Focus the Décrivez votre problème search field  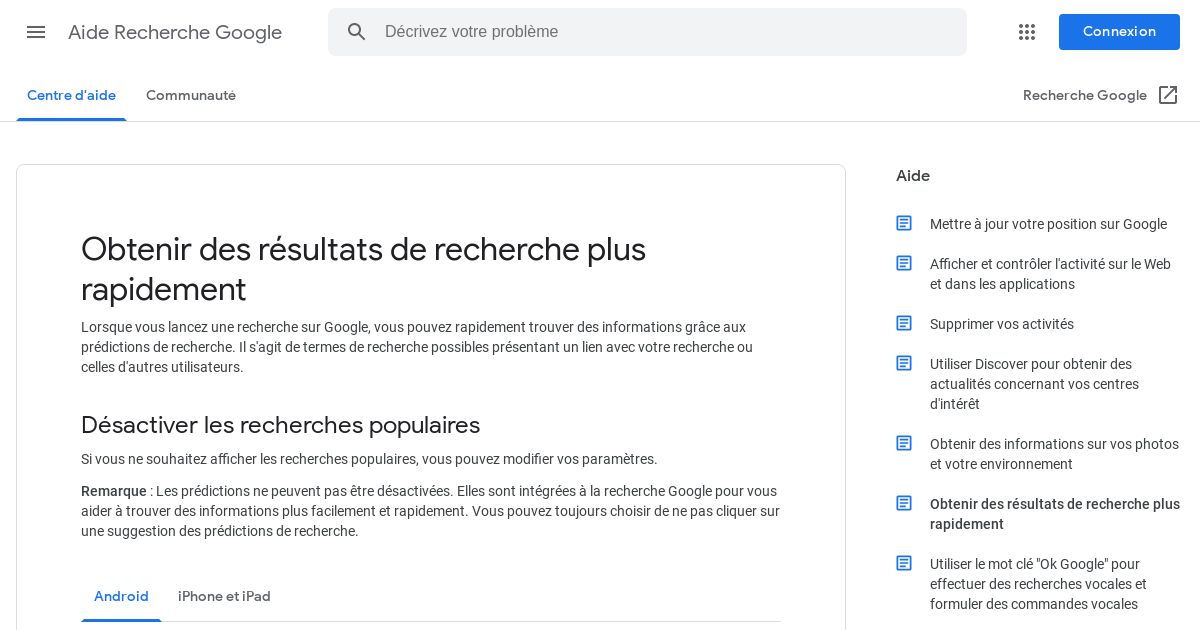tap(647, 32)
